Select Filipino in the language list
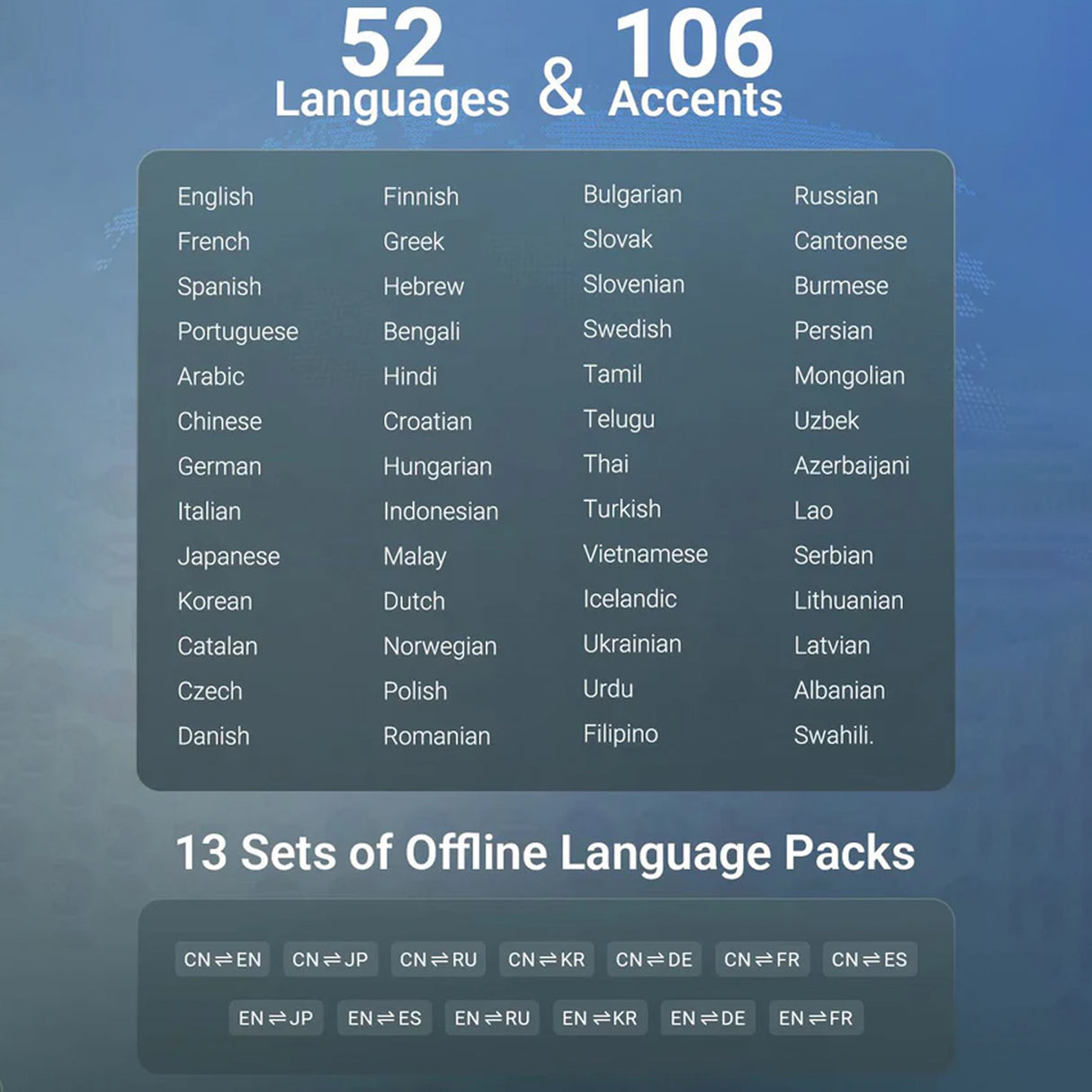 point(621,735)
